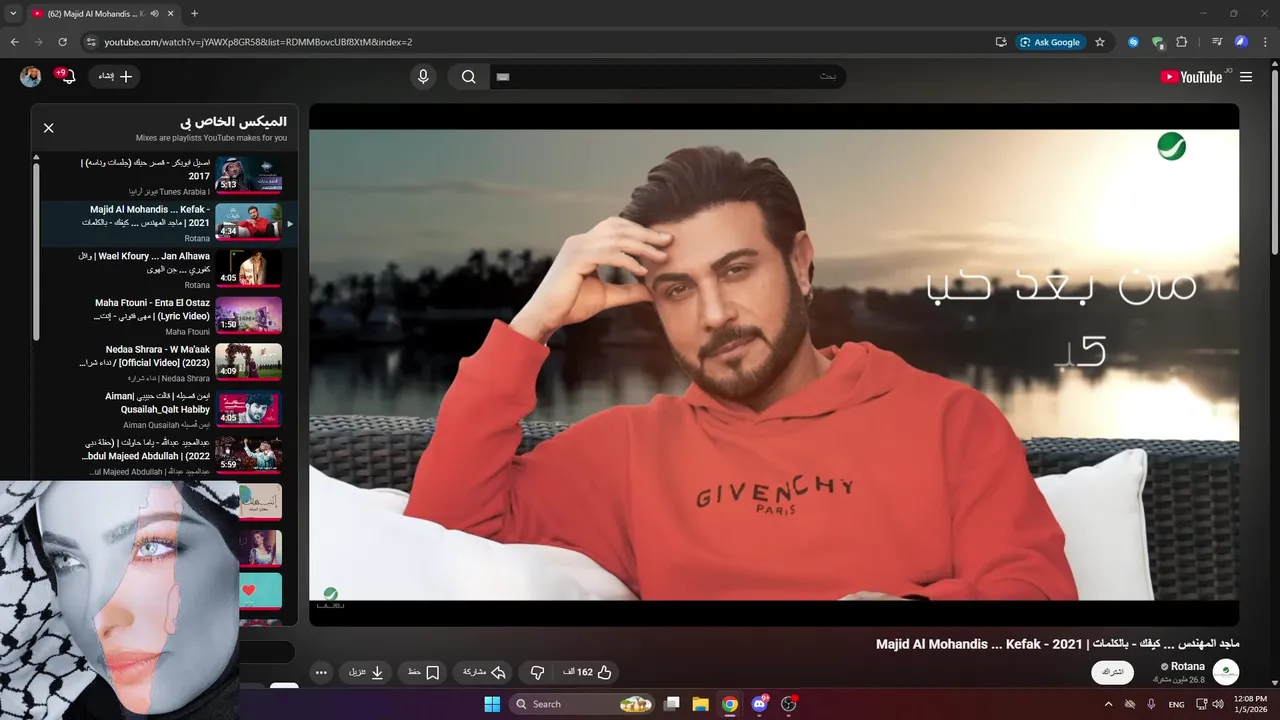Screen dimensions: 1280x720
Task: Open the Rotana channel name link
Action: pyautogui.click(x=1188, y=666)
